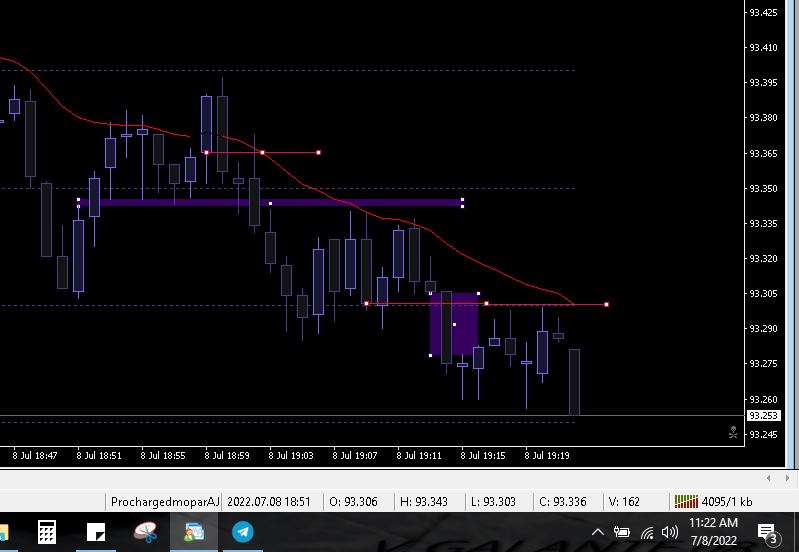Click the 93.320 price scale label
This screenshot has width=799, height=552.
point(763,258)
